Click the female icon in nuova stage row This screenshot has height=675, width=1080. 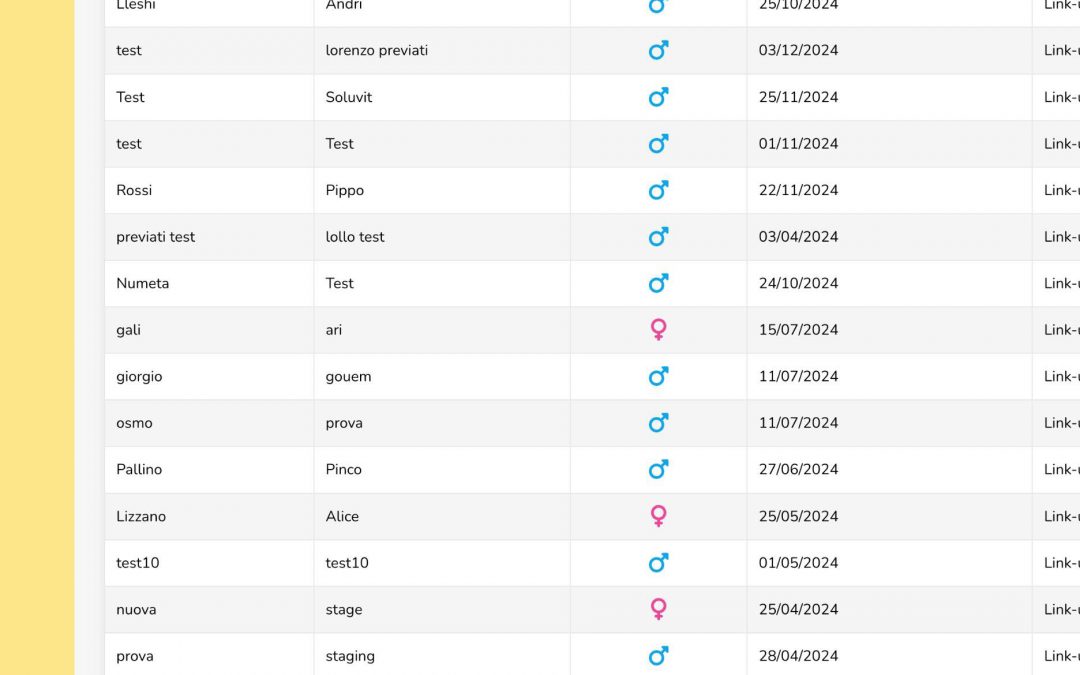click(x=658, y=609)
